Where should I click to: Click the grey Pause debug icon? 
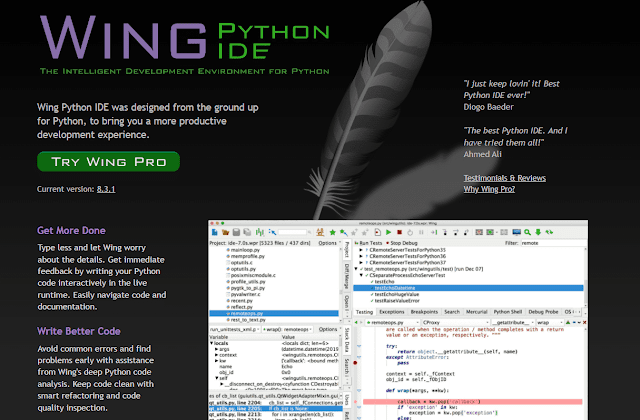coord(421,232)
